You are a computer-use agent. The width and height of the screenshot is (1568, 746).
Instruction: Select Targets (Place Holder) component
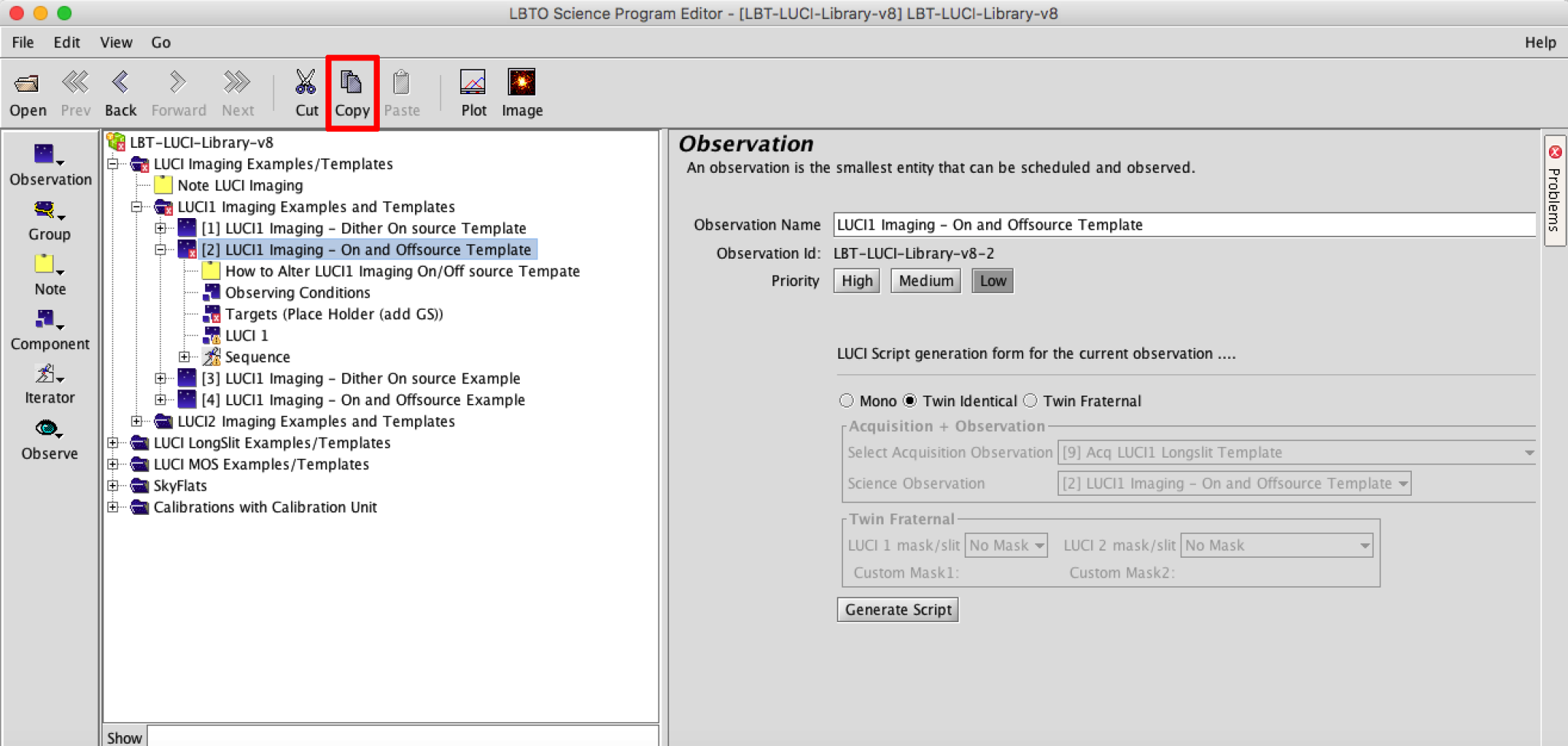tap(334, 314)
